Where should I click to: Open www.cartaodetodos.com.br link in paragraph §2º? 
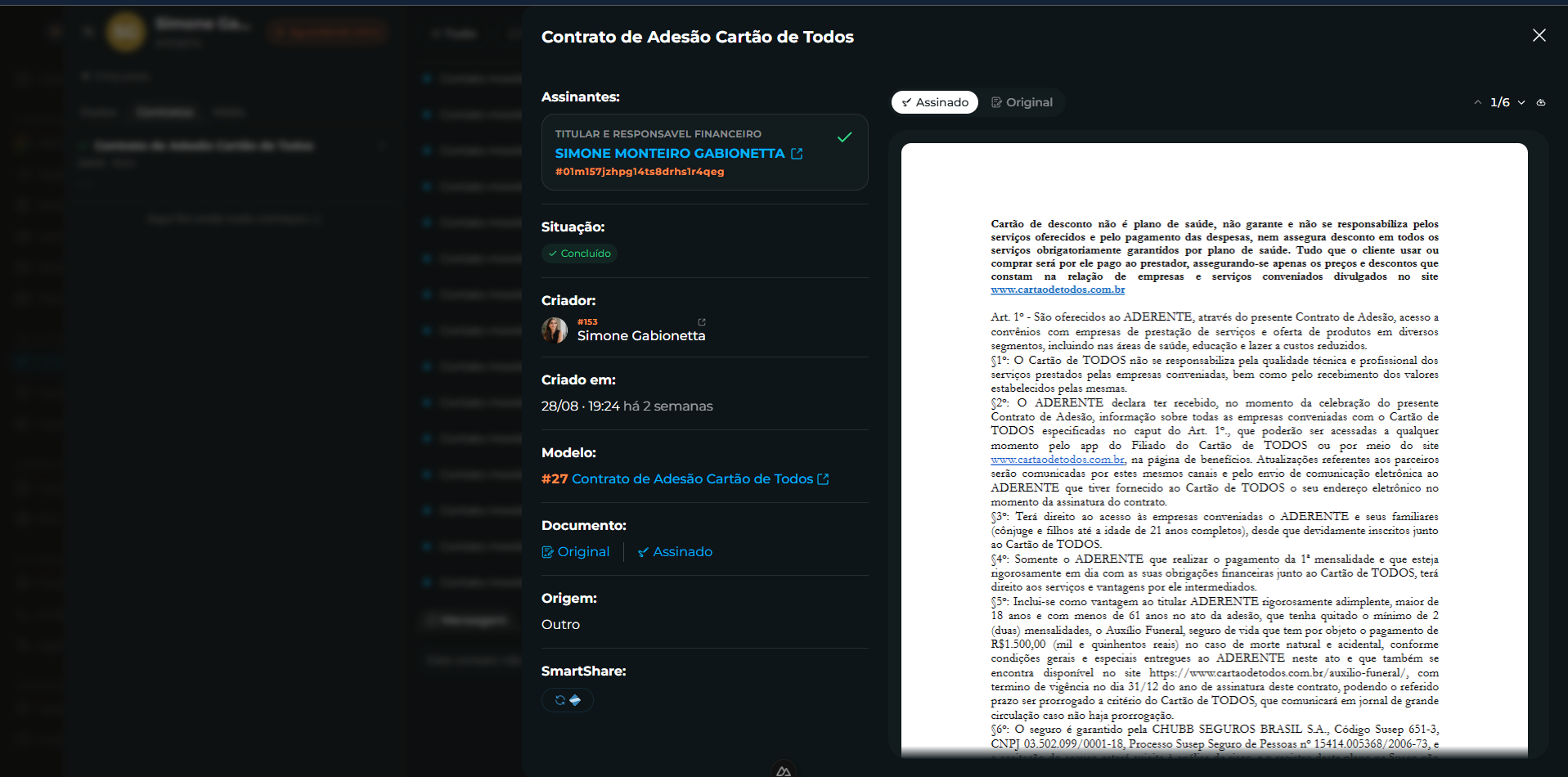[1058, 460]
